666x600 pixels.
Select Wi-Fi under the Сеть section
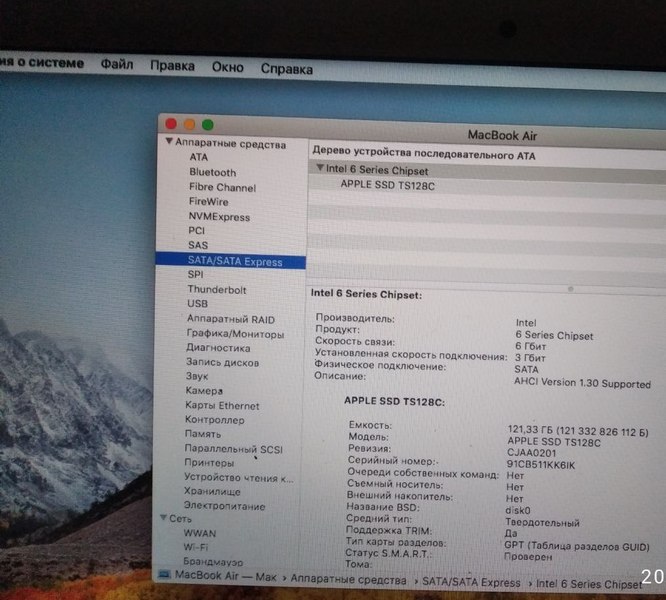196,548
